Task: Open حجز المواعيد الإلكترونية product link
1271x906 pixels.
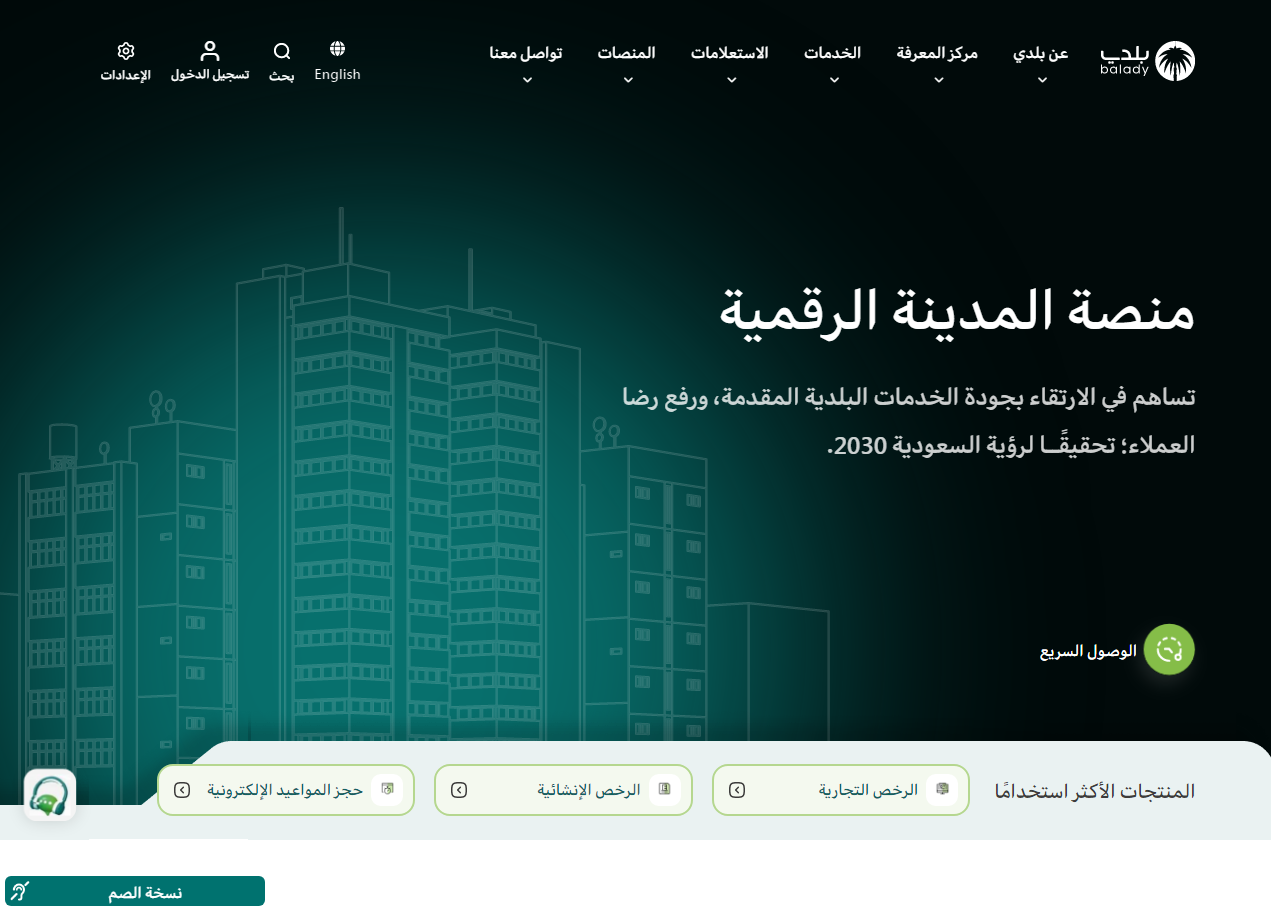Action: click(x=285, y=790)
